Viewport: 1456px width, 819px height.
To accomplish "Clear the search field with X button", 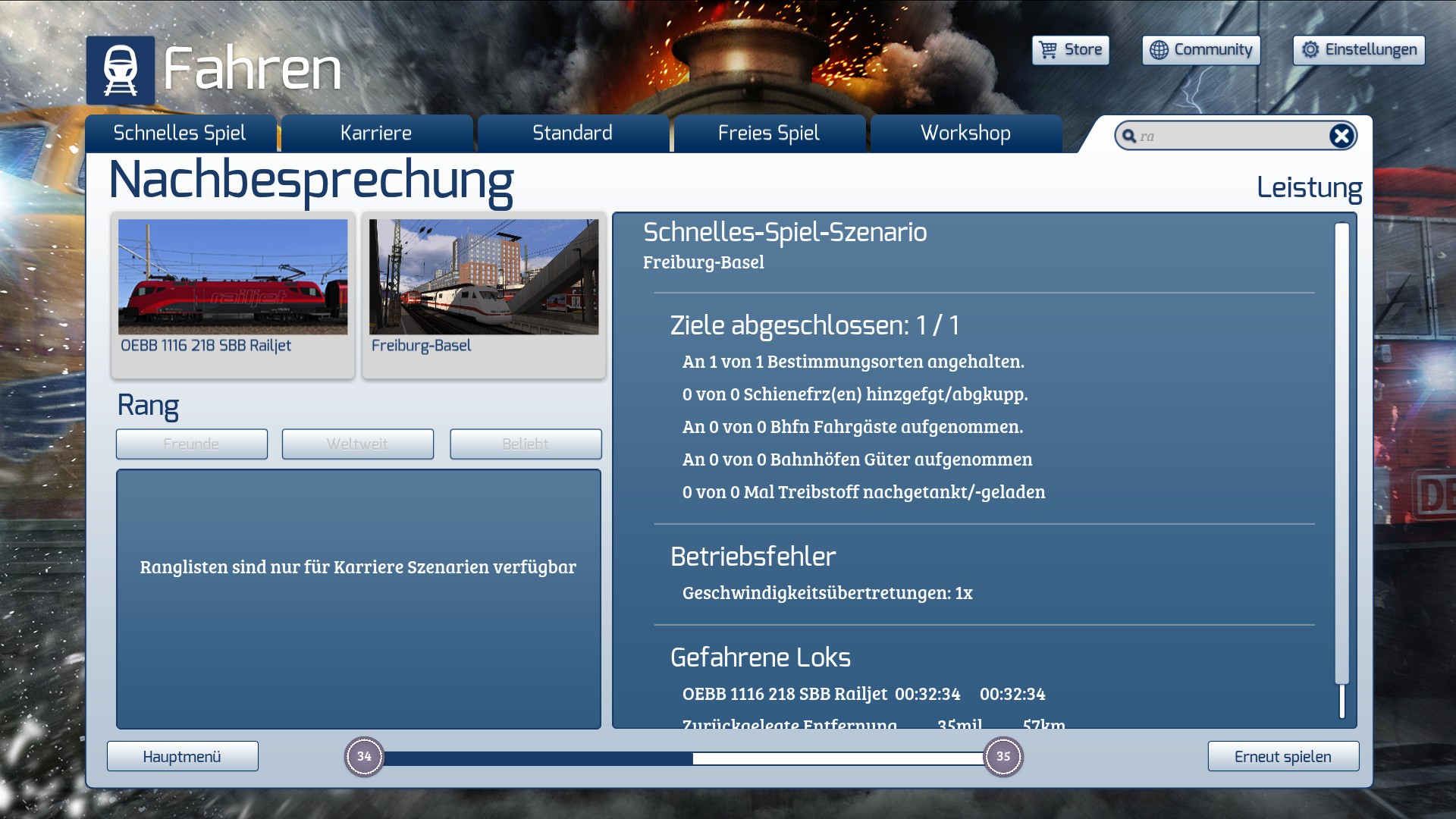I will point(1341,136).
